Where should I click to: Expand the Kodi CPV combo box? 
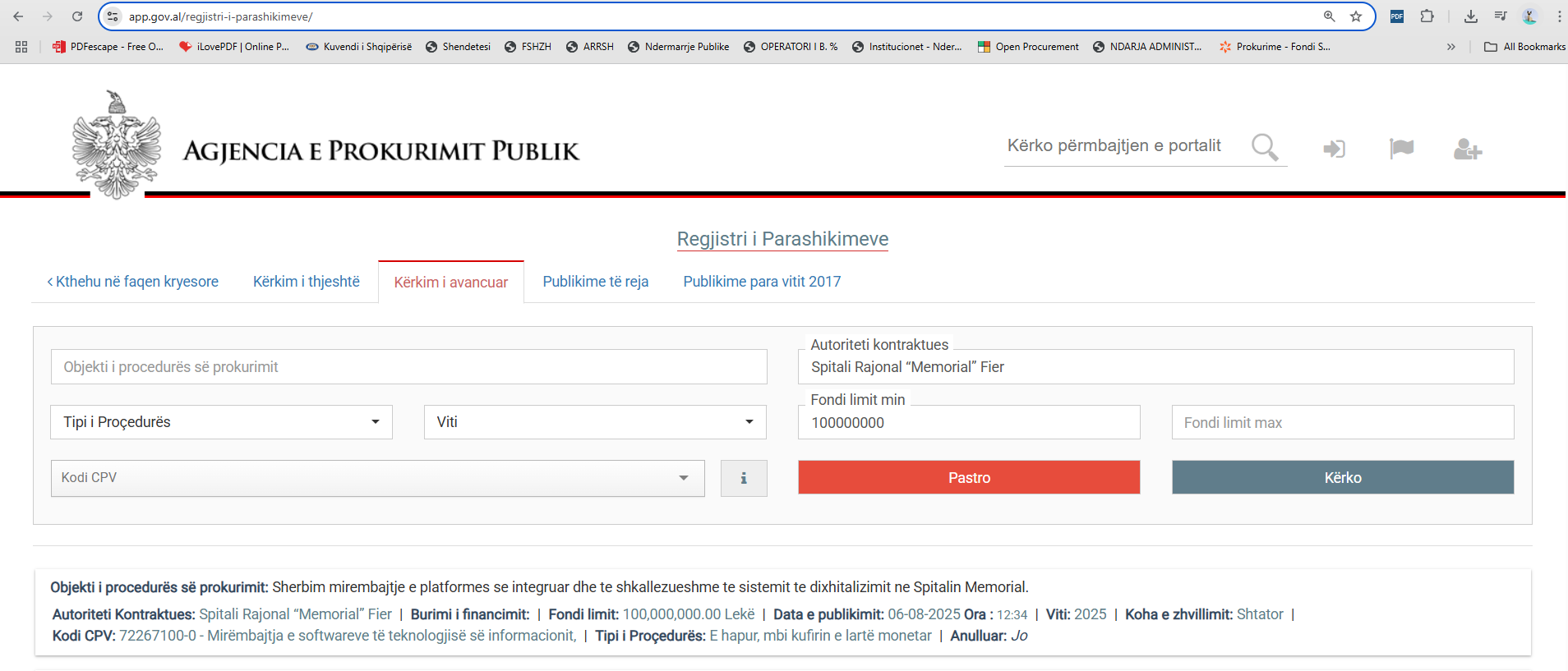click(377, 478)
